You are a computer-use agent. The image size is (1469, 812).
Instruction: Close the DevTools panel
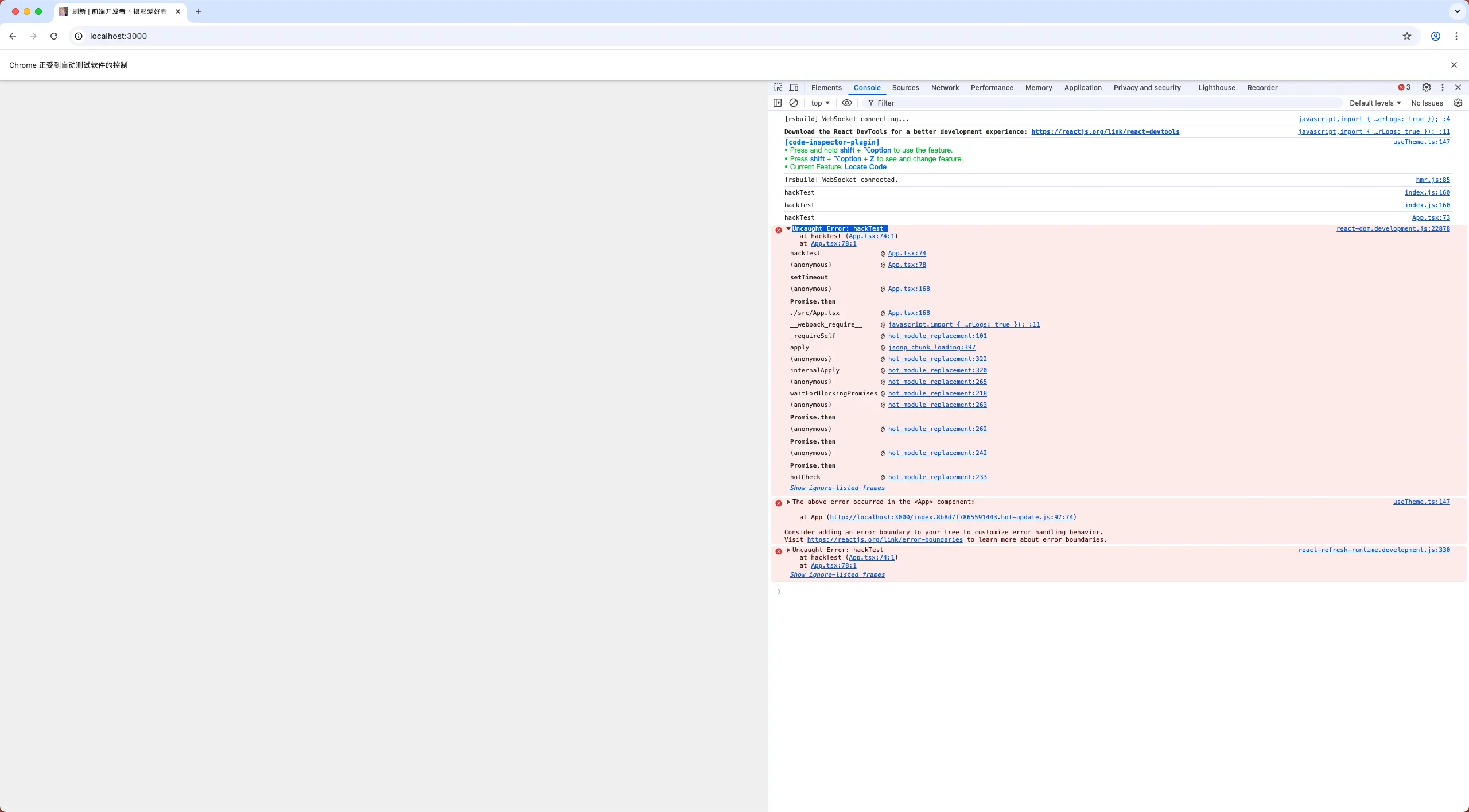click(1458, 87)
